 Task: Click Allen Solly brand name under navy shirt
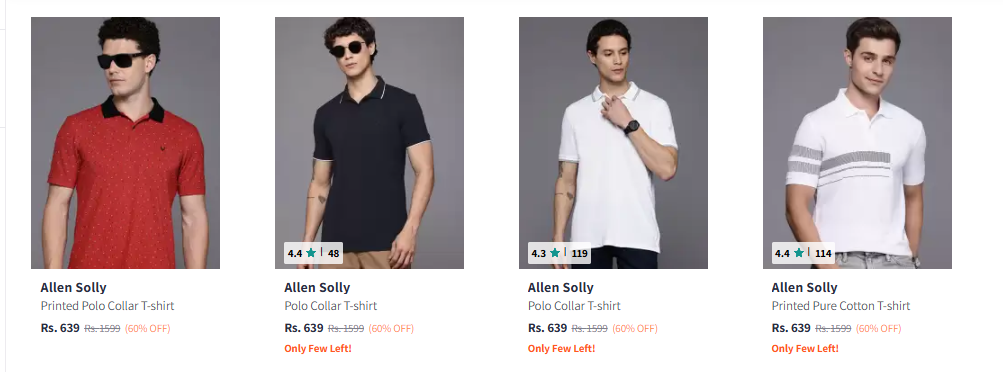317,288
